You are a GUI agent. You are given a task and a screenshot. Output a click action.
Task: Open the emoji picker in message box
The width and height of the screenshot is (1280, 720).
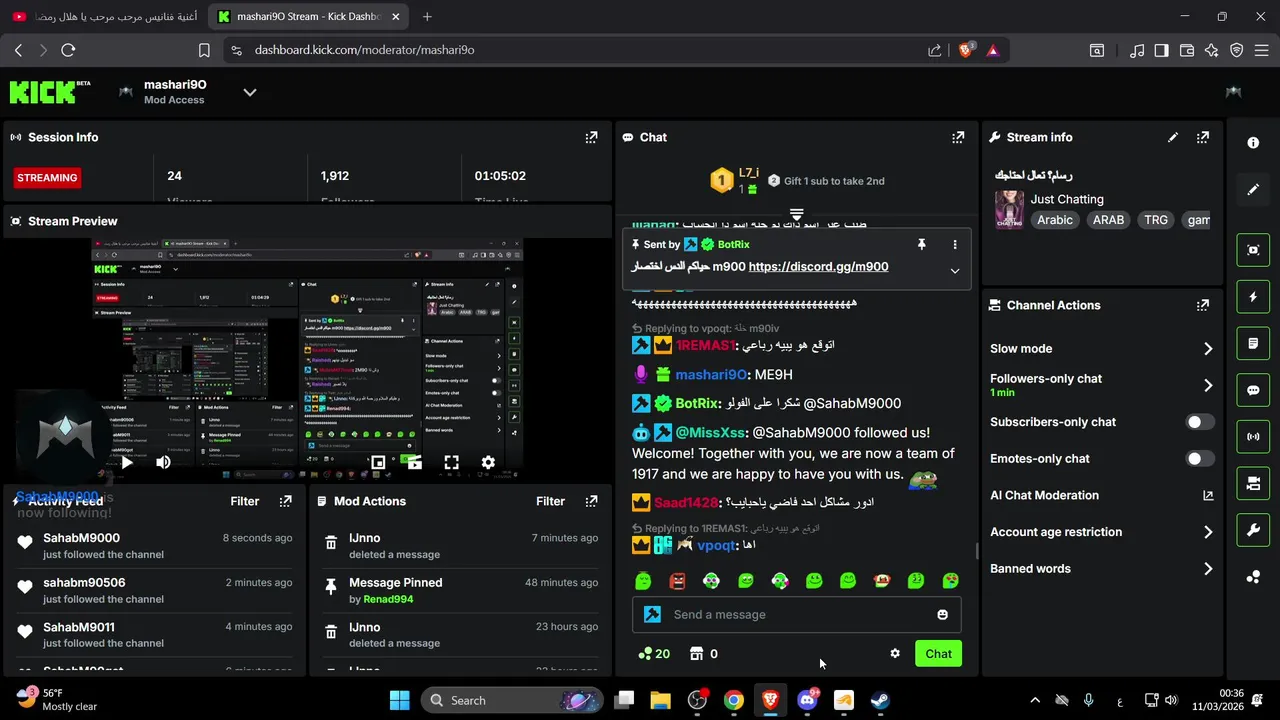click(942, 614)
